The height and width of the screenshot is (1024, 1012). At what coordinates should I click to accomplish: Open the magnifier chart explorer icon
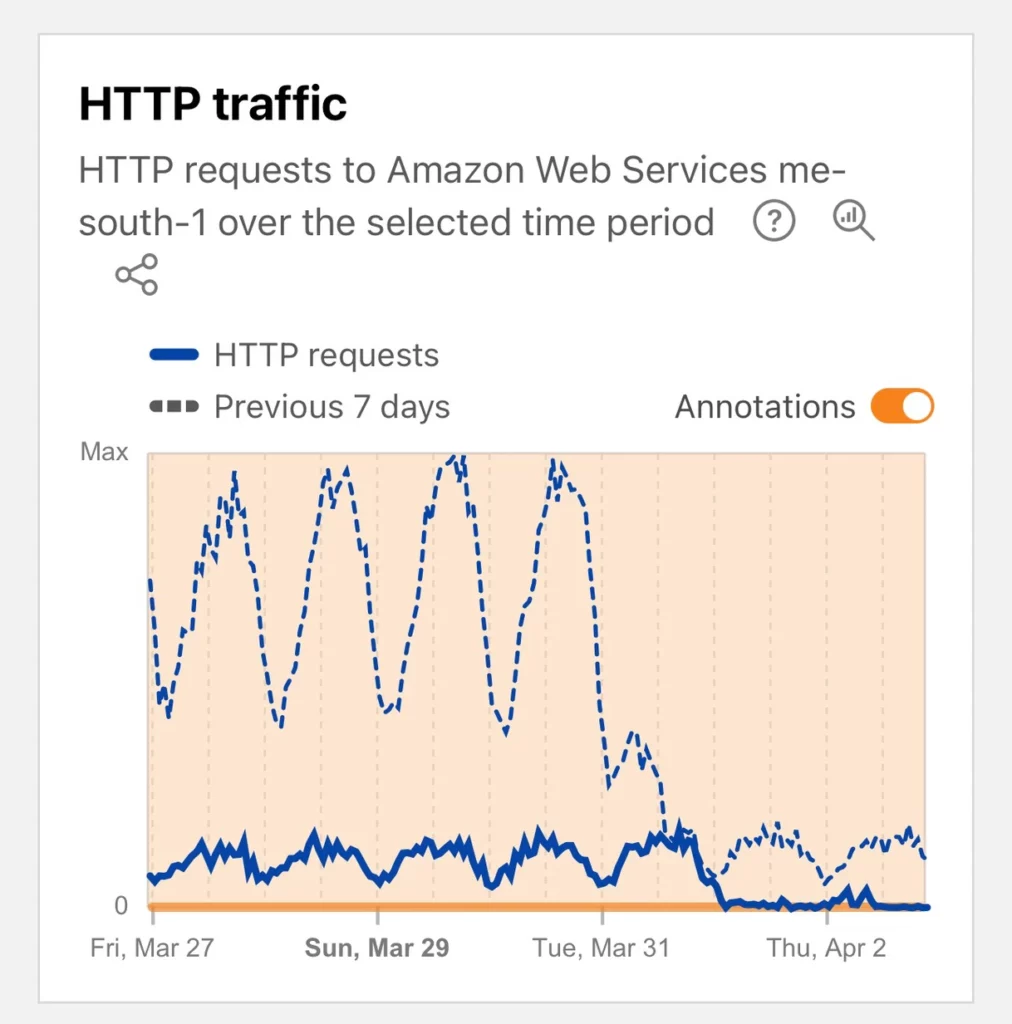tap(853, 220)
